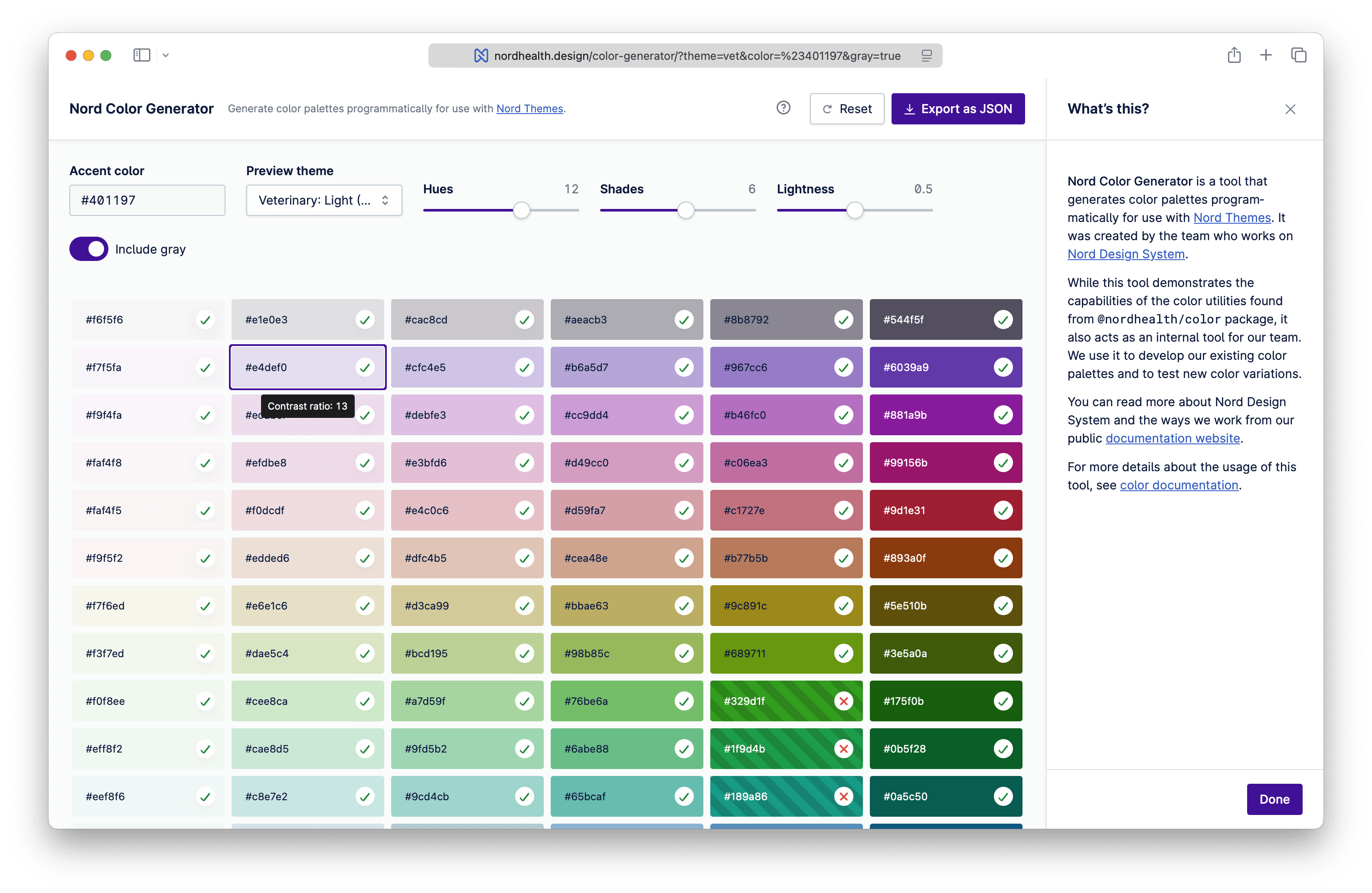Select the #689711 color swatch
Viewport: 1372px width, 893px height.
coord(786,653)
